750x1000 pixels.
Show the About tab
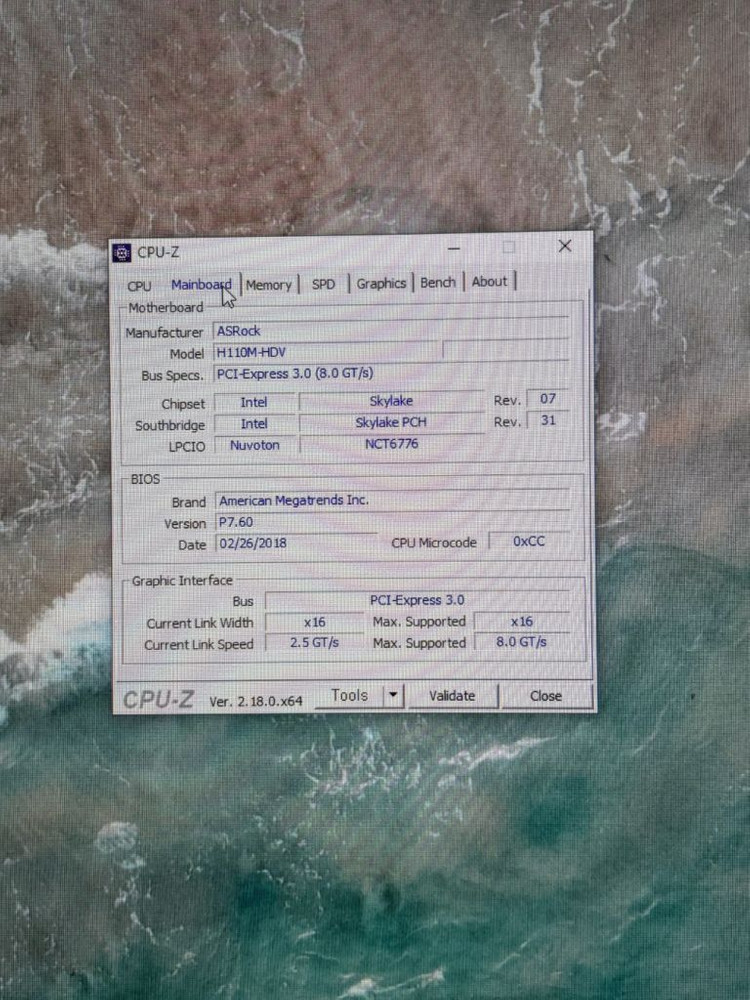click(489, 282)
